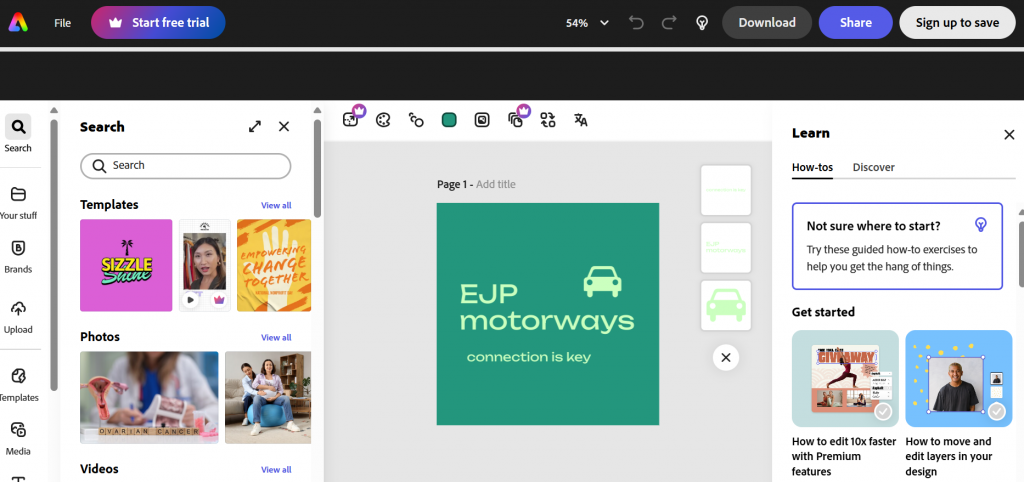
Task: Open the color theme palette tool
Action: (383, 120)
